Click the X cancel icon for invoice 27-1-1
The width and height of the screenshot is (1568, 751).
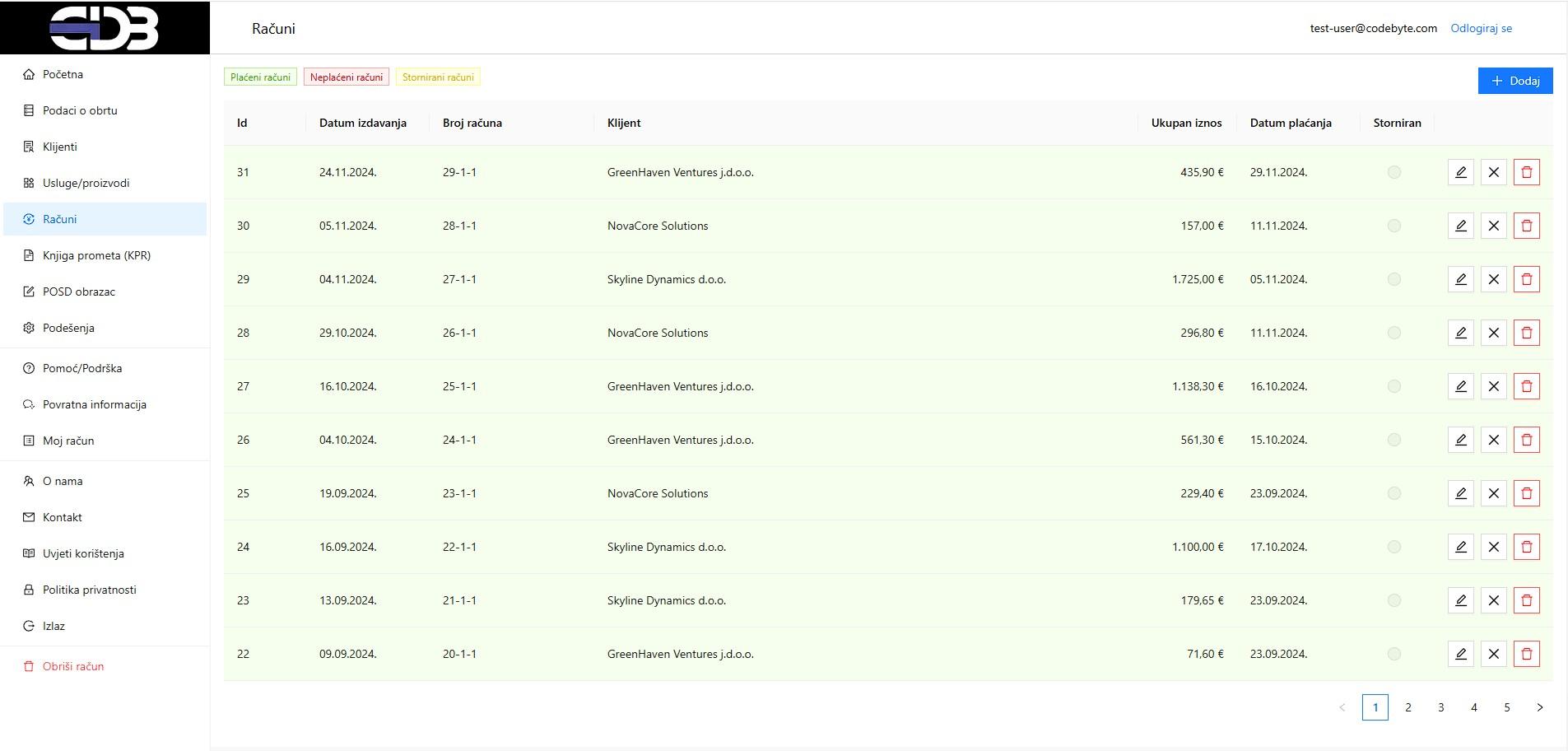(x=1493, y=279)
